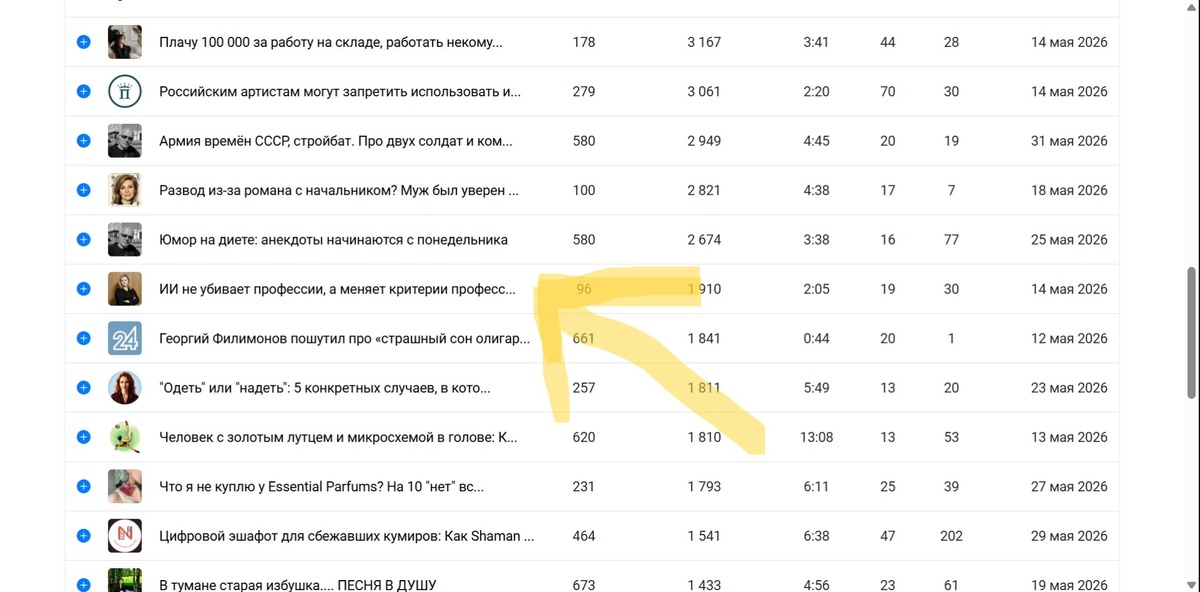Click avatar next to 'Армия времён СССР, стройбат'
The width and height of the screenshot is (1200, 592).
pos(124,141)
